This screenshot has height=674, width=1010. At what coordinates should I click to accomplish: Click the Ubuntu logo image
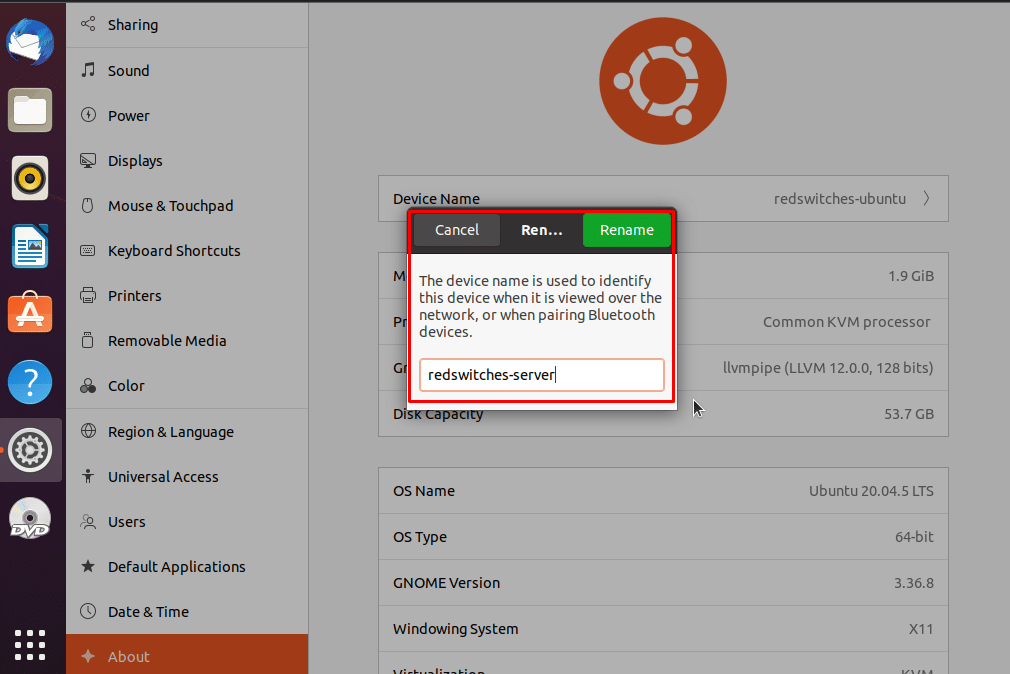coord(663,81)
